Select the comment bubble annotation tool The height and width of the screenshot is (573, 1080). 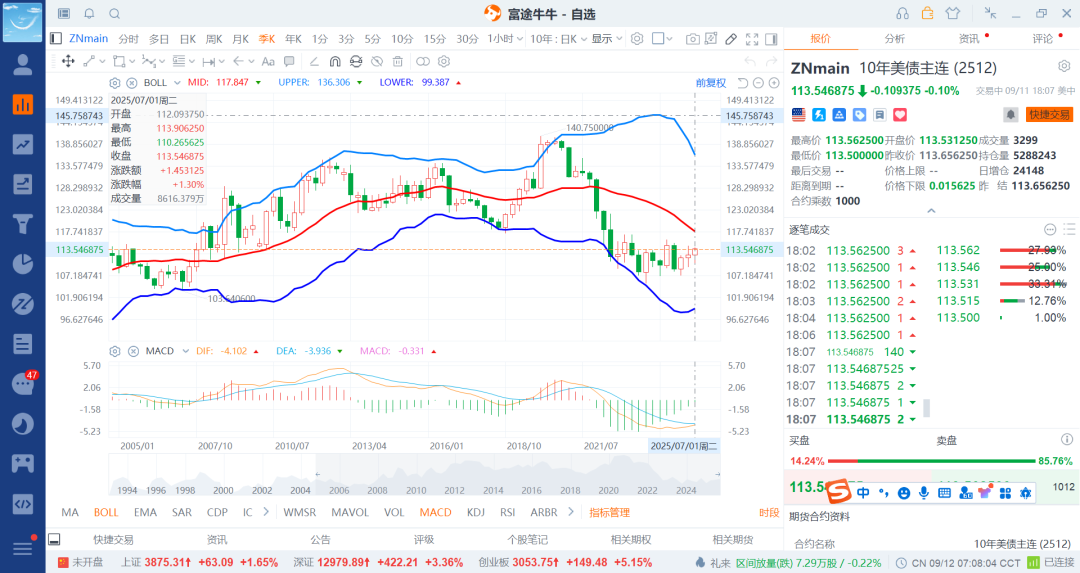pyautogui.click(x=289, y=61)
